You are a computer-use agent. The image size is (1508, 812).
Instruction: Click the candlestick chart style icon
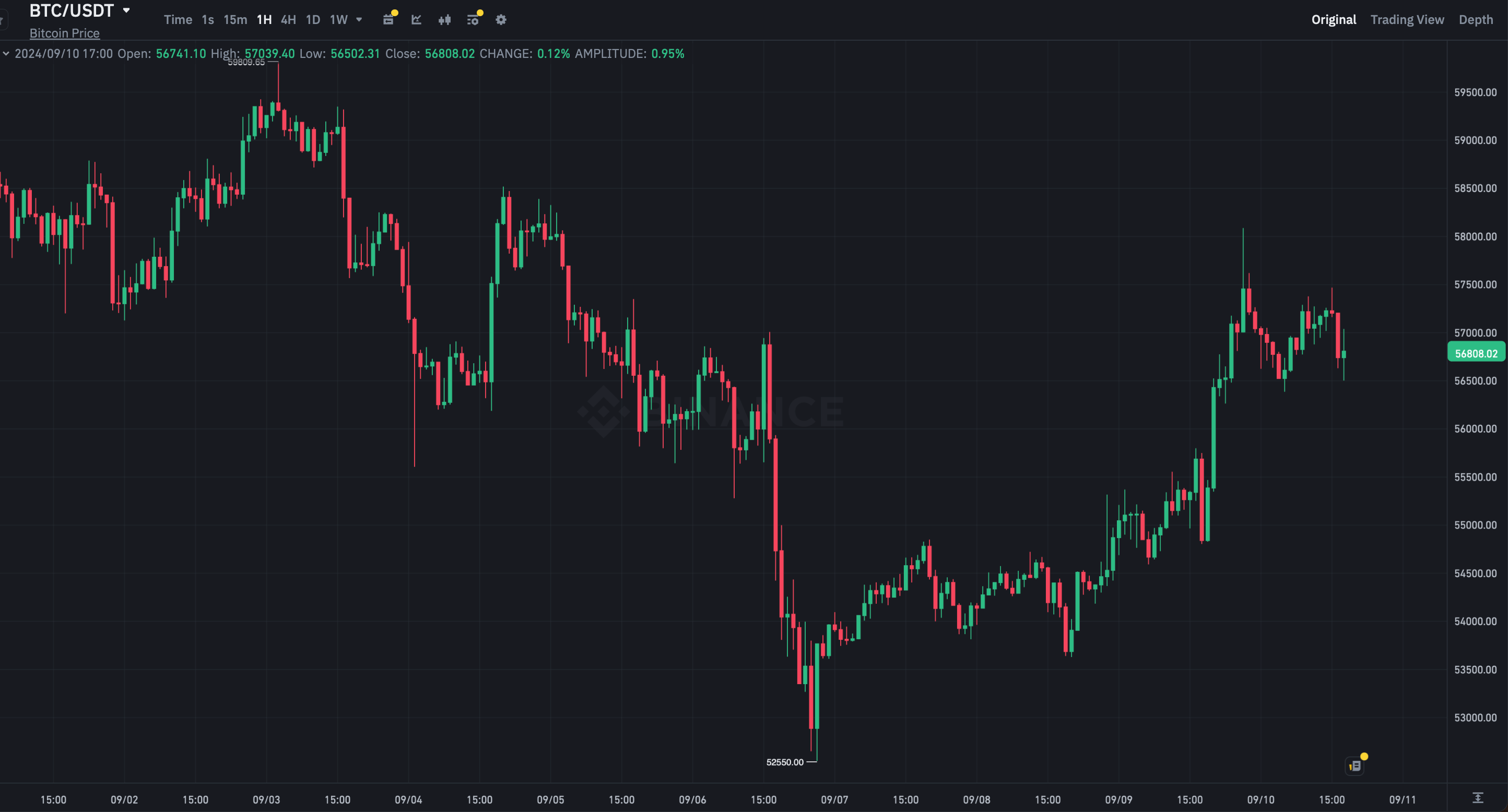point(445,20)
